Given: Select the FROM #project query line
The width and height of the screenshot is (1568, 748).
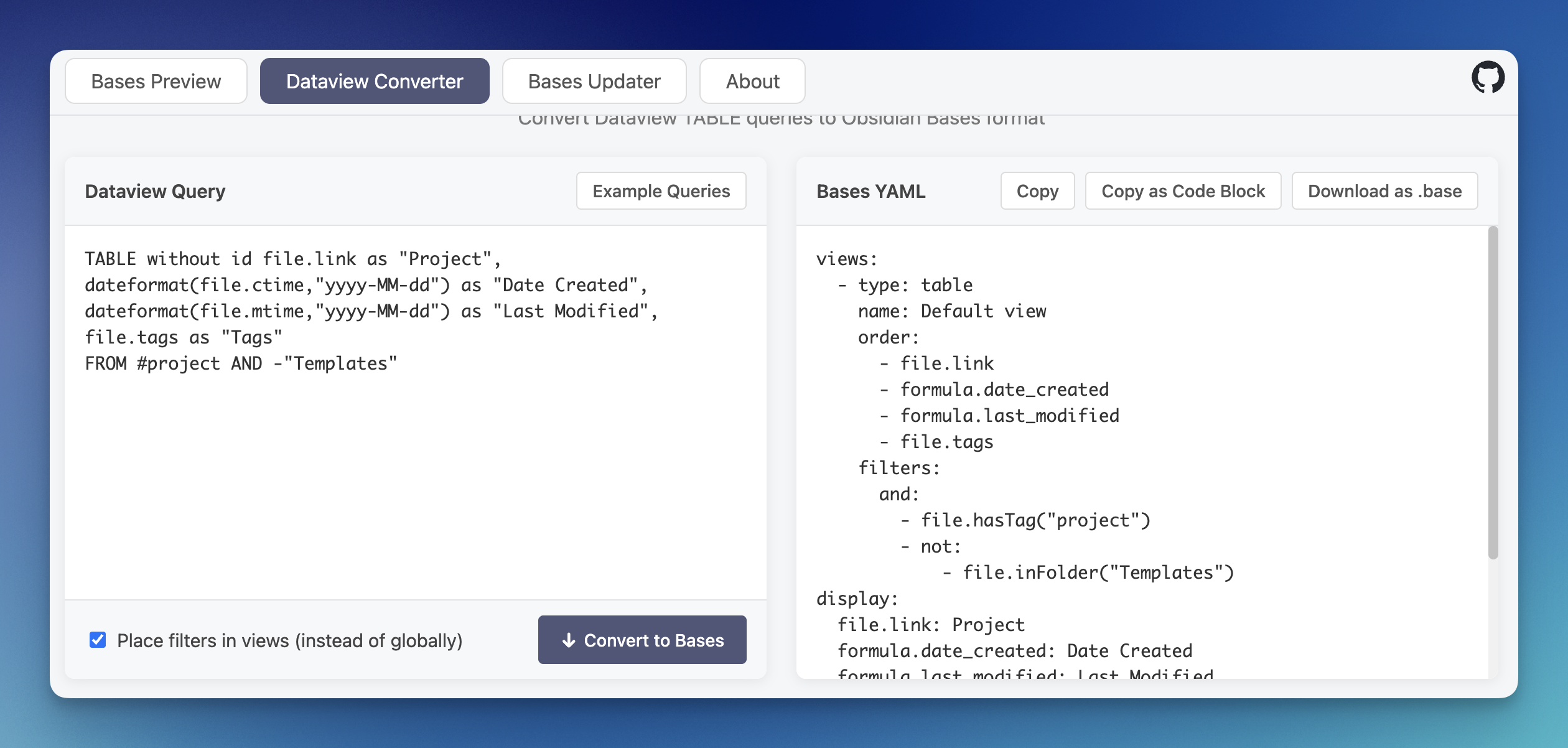Looking at the screenshot, I should coord(240,363).
